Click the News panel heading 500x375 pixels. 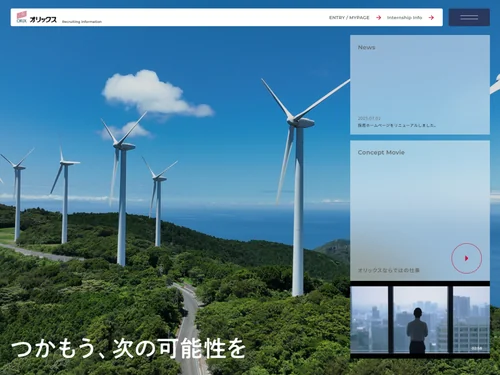tap(366, 47)
